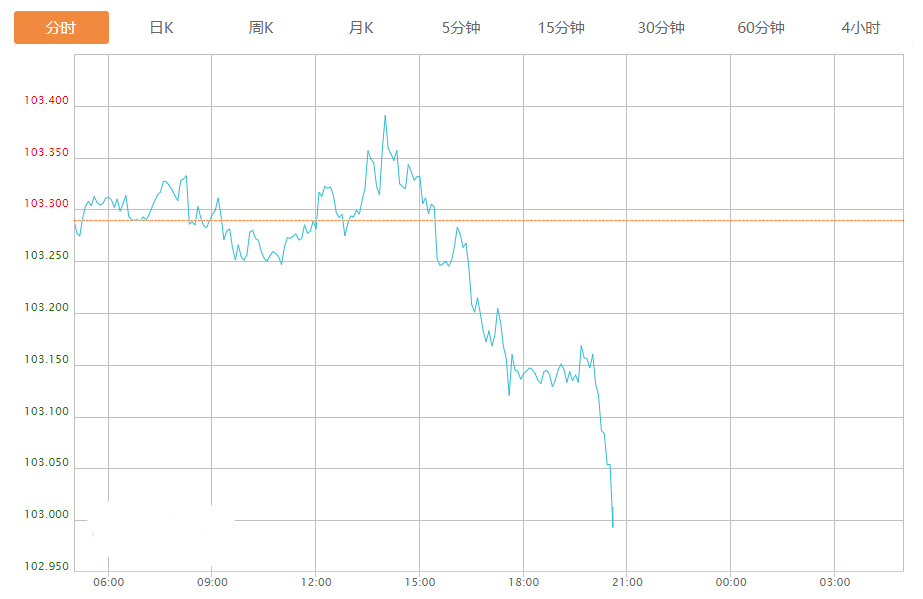Click the 103.300 red price label

47,204
